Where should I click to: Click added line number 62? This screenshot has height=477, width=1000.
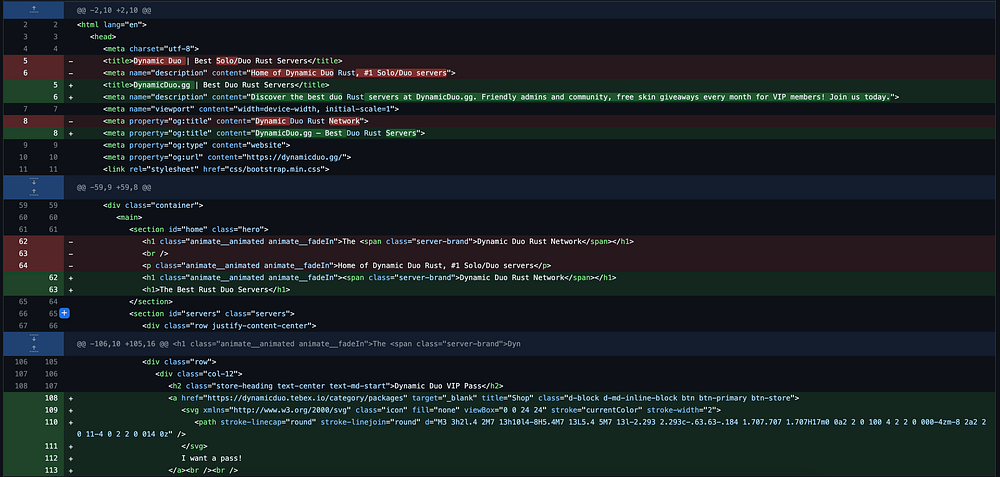pyautogui.click(x=54, y=278)
